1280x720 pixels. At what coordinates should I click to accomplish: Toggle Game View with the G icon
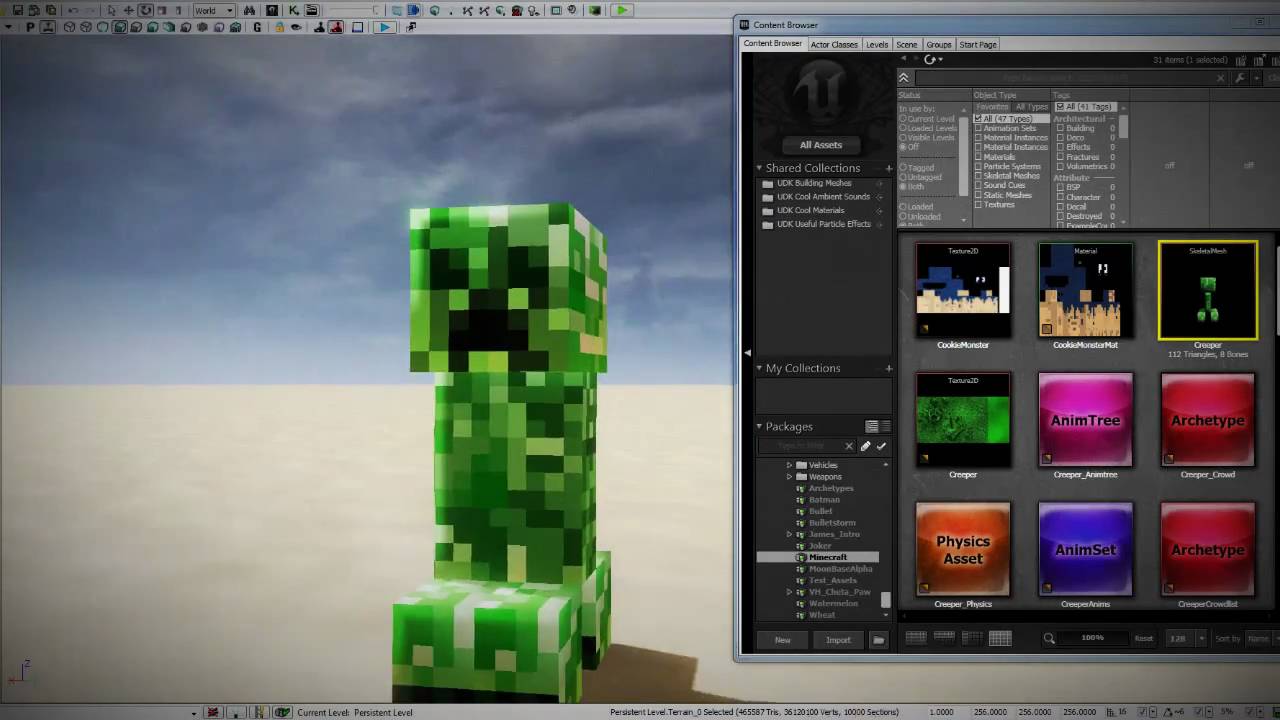(257, 27)
